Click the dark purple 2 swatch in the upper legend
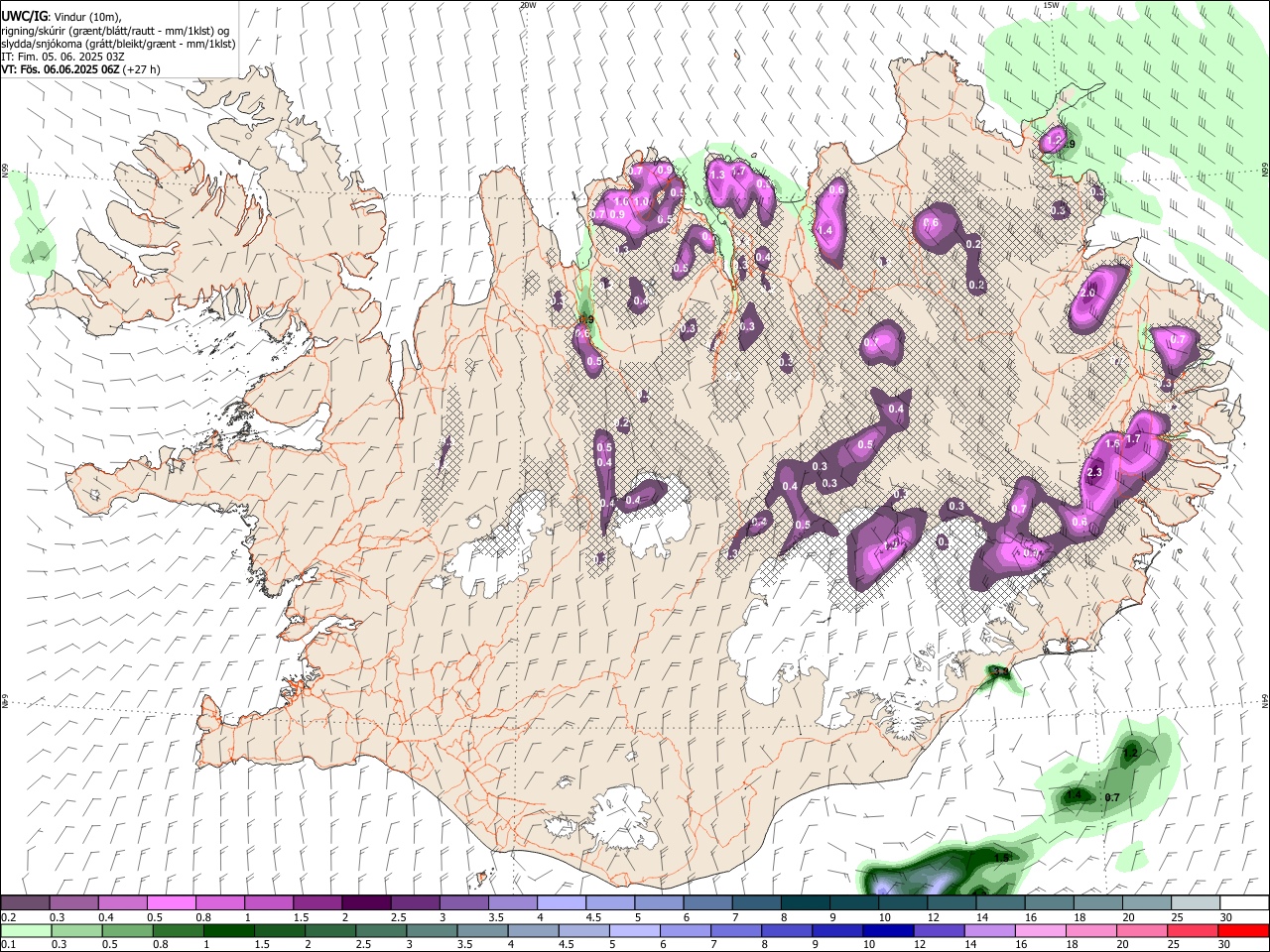The width and height of the screenshot is (1270, 952). click(x=365, y=902)
